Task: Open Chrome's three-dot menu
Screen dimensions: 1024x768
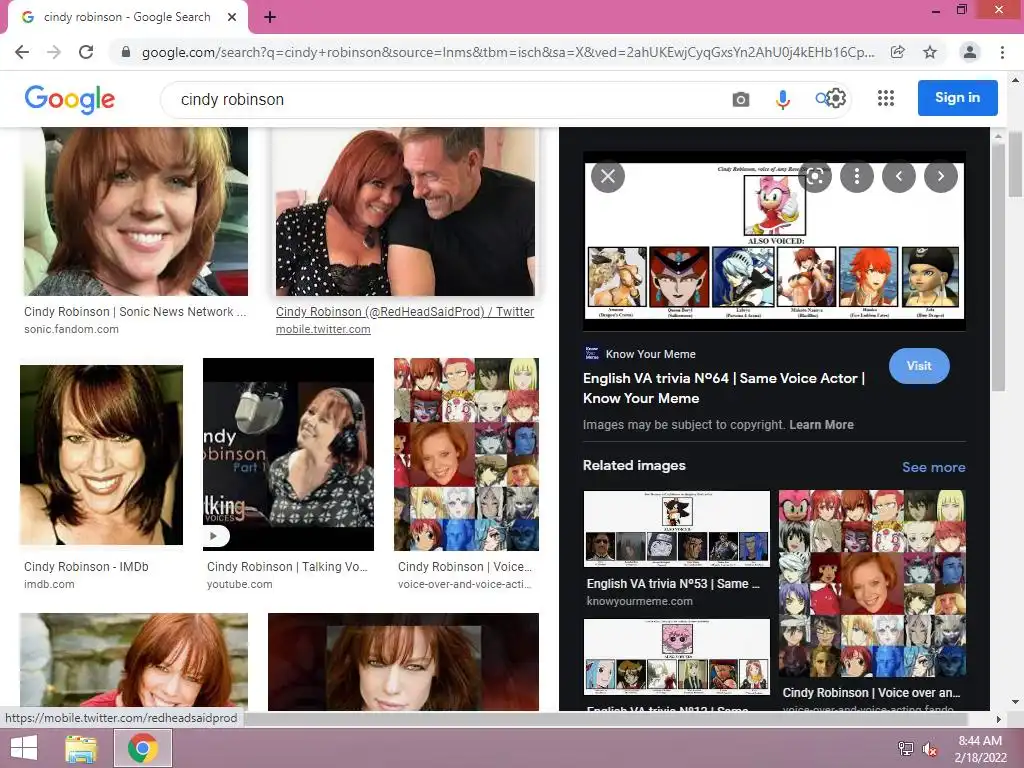Action: click(x=1002, y=52)
